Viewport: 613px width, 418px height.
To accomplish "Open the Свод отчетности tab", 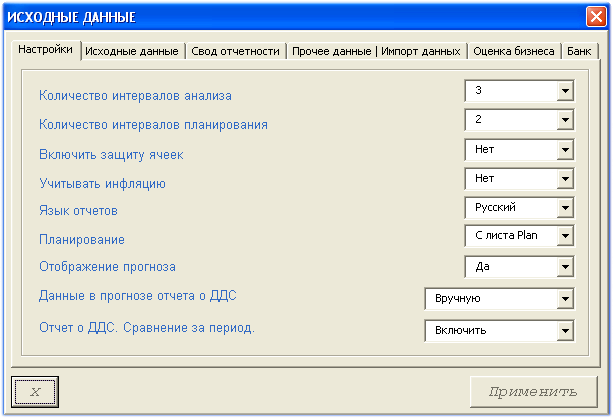I will point(235,51).
